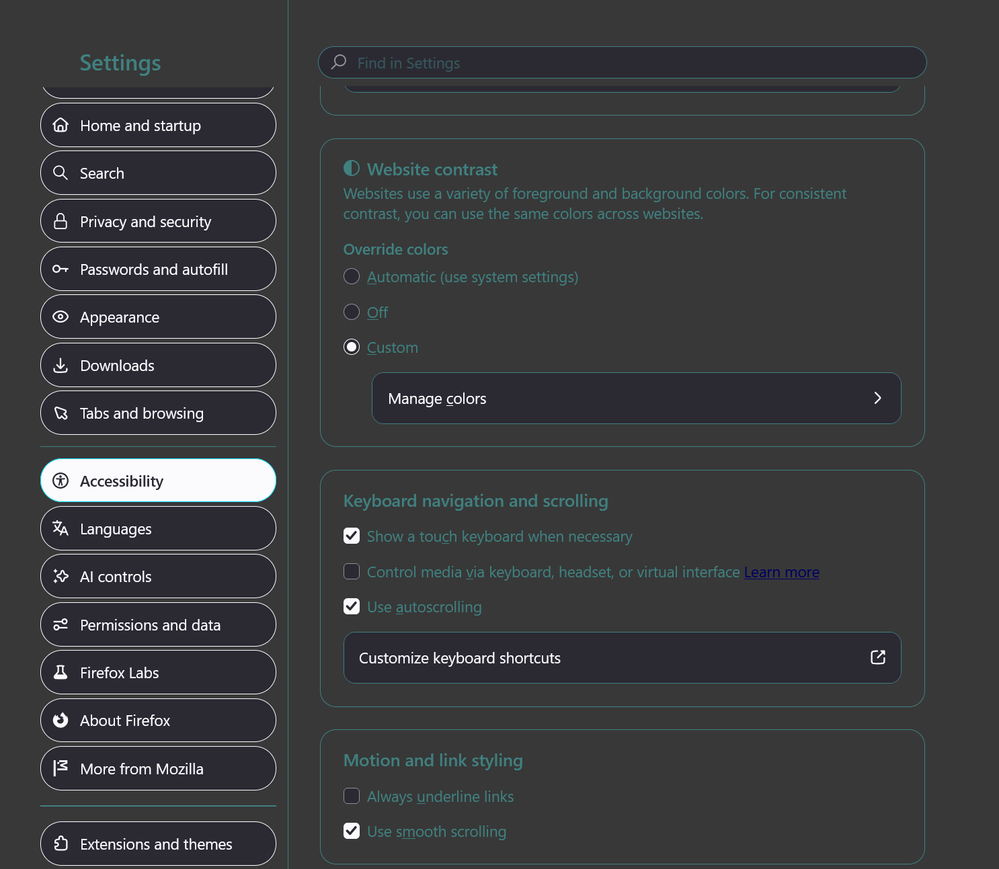
Task: Click the Appearance eye icon
Action: tap(61, 317)
